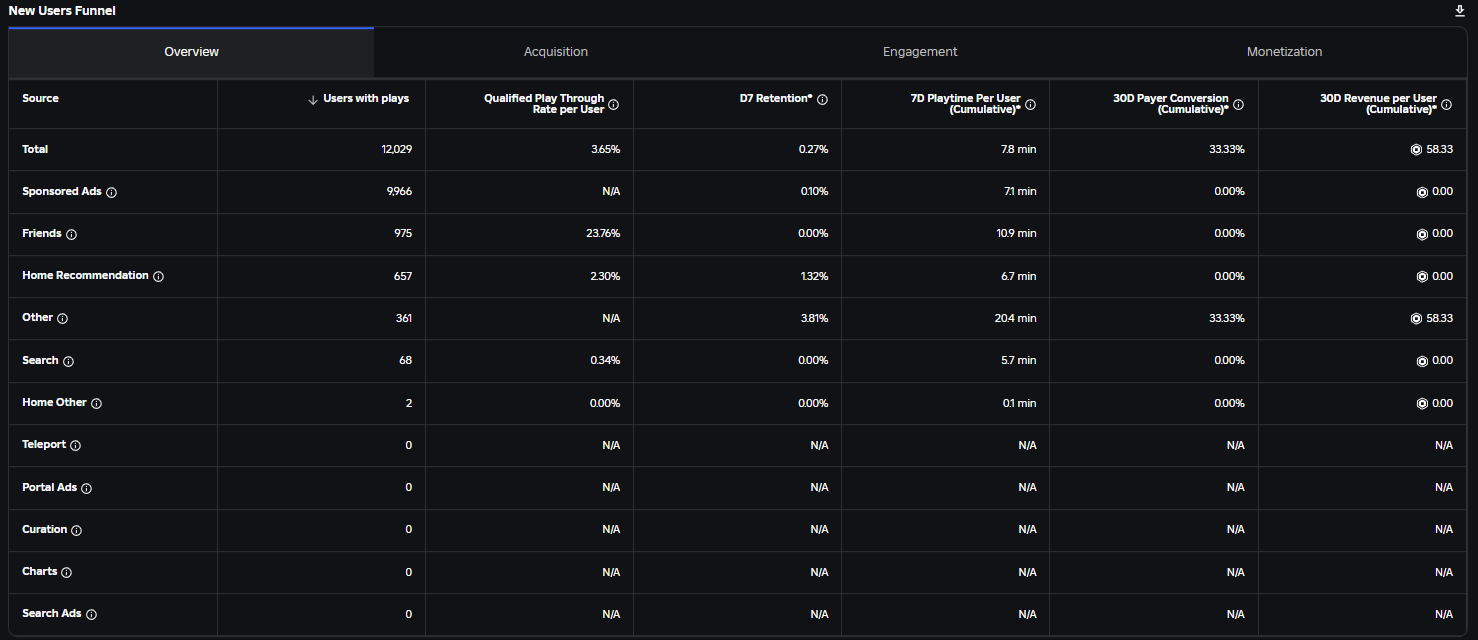Image resolution: width=1478 pixels, height=640 pixels.
Task: Click the Source column header
Action: coord(41,99)
